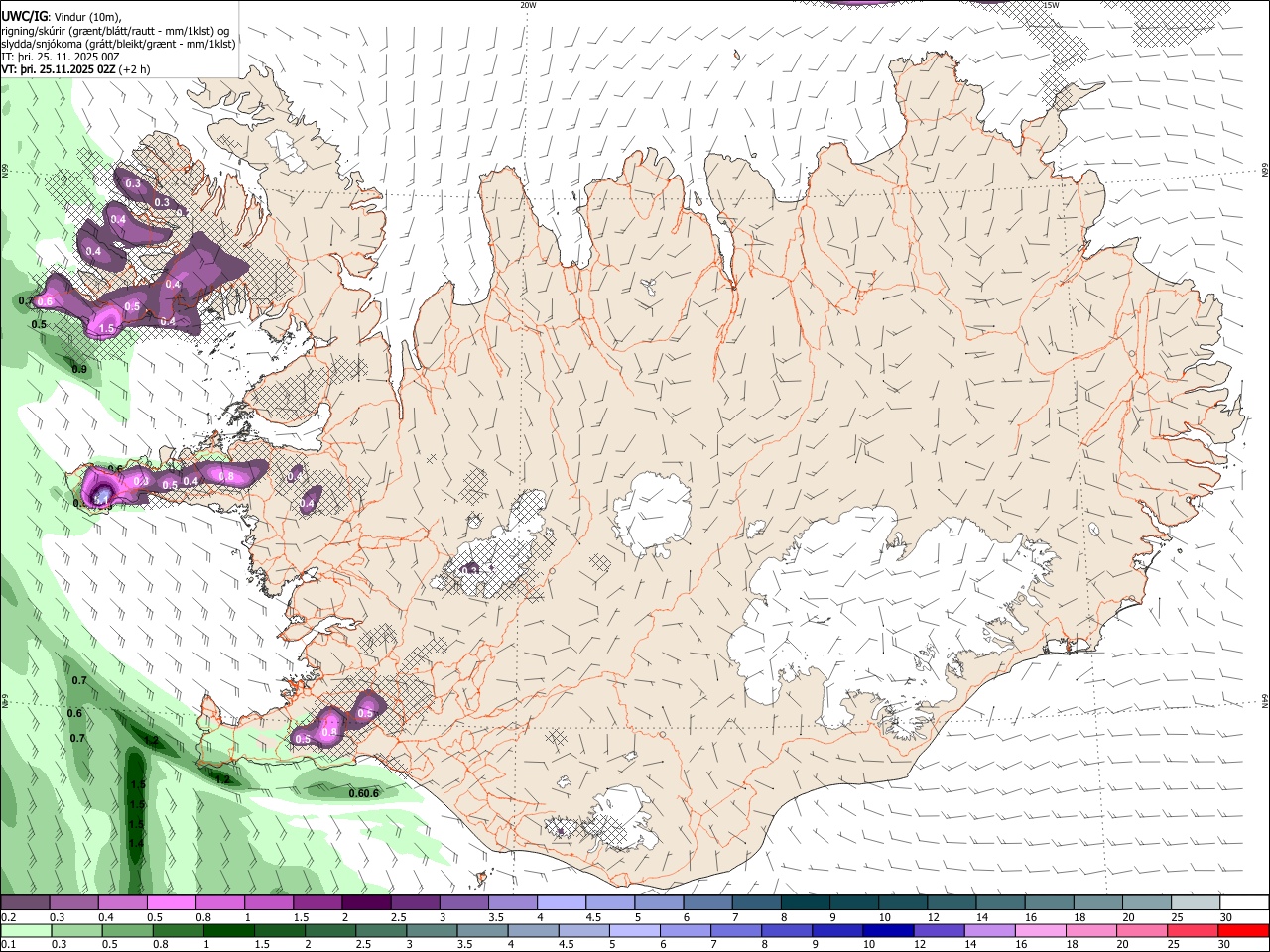
Task: Pick the pale green 0.1 rain swatch
Action: [25, 930]
